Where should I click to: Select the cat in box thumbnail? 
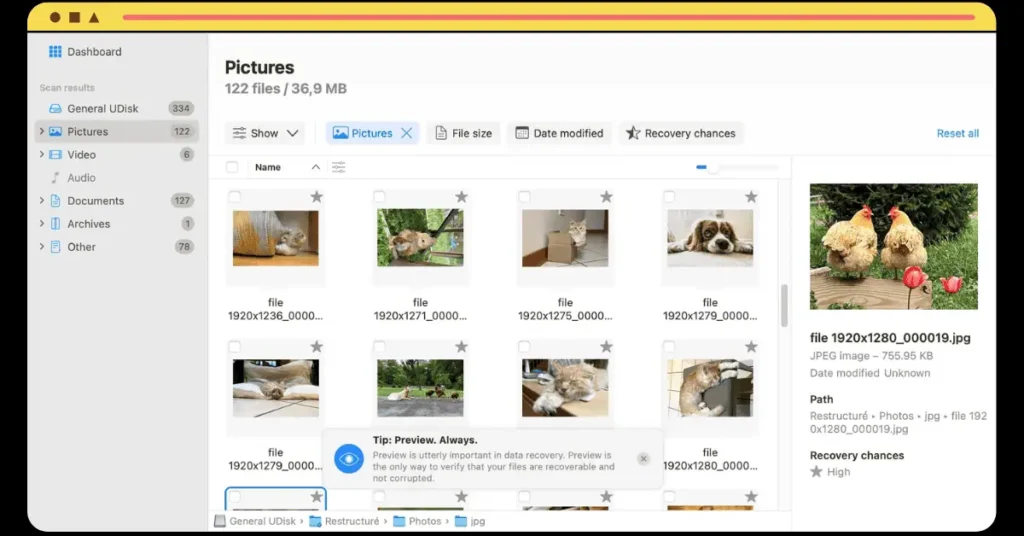click(x=565, y=238)
